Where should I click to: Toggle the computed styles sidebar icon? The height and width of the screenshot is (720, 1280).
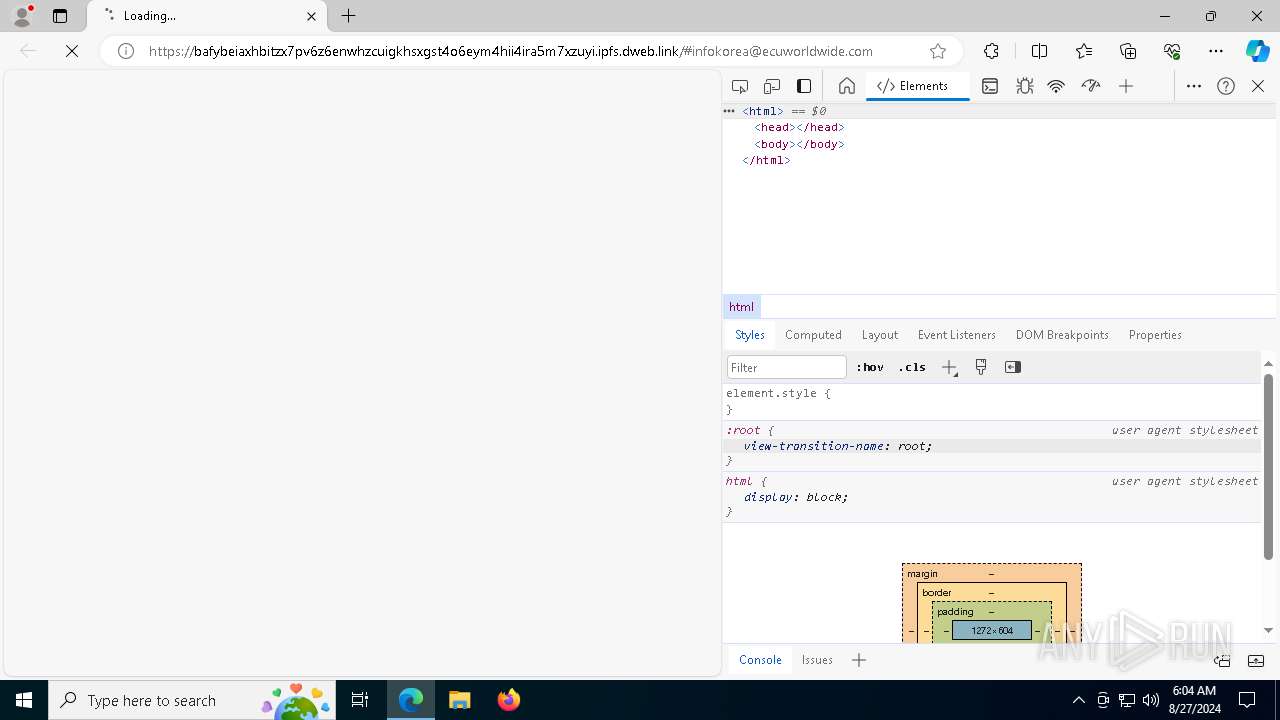[1013, 367]
